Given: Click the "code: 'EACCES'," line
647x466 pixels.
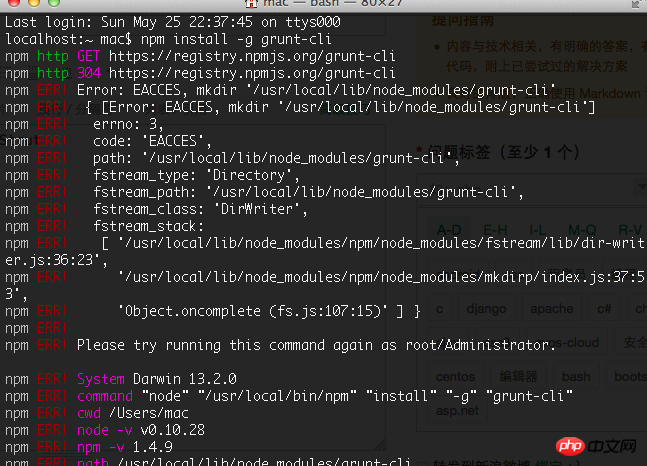Looking at the screenshot, I should [152, 141].
